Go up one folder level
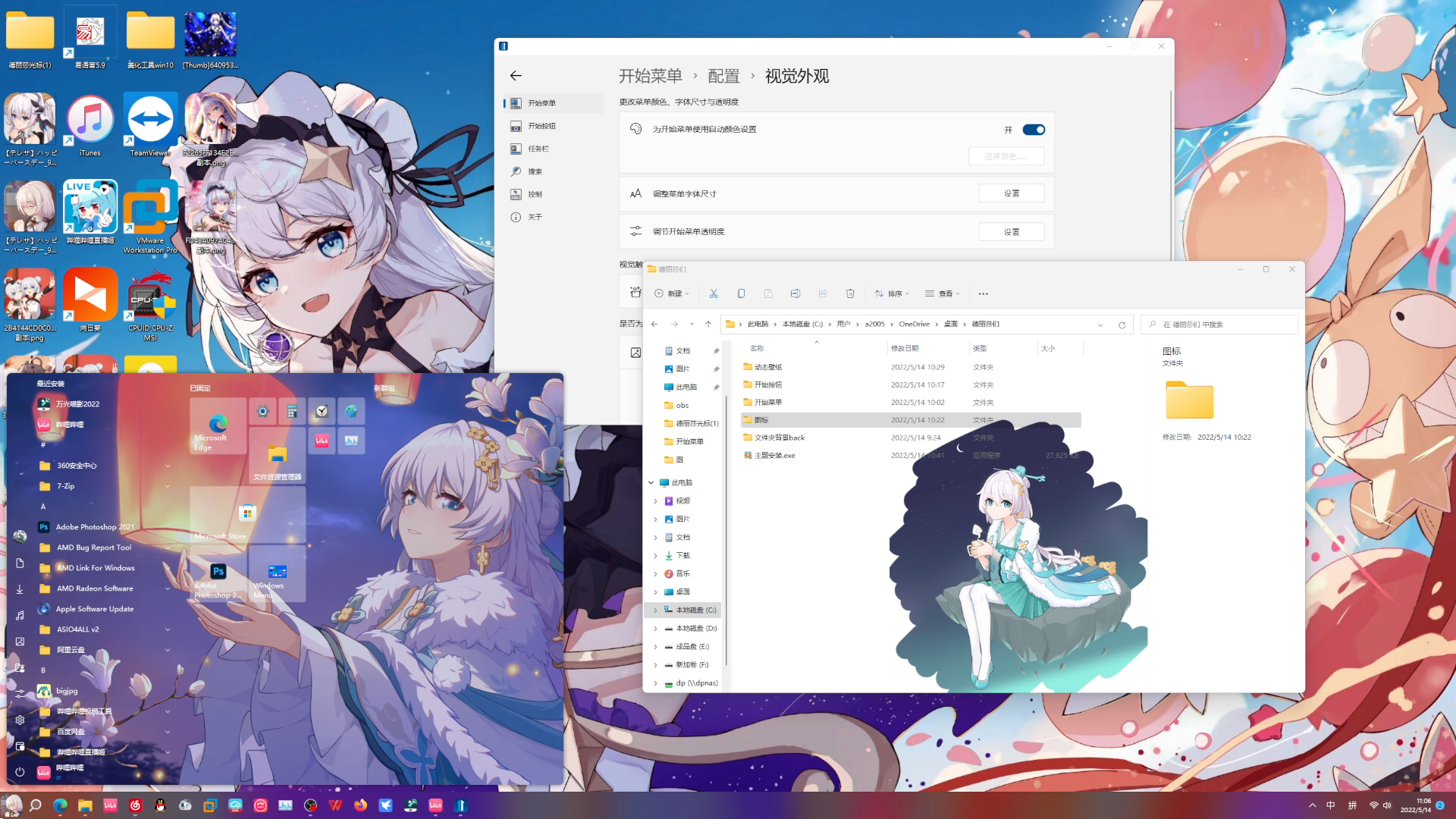The image size is (1456, 819). 708,325
